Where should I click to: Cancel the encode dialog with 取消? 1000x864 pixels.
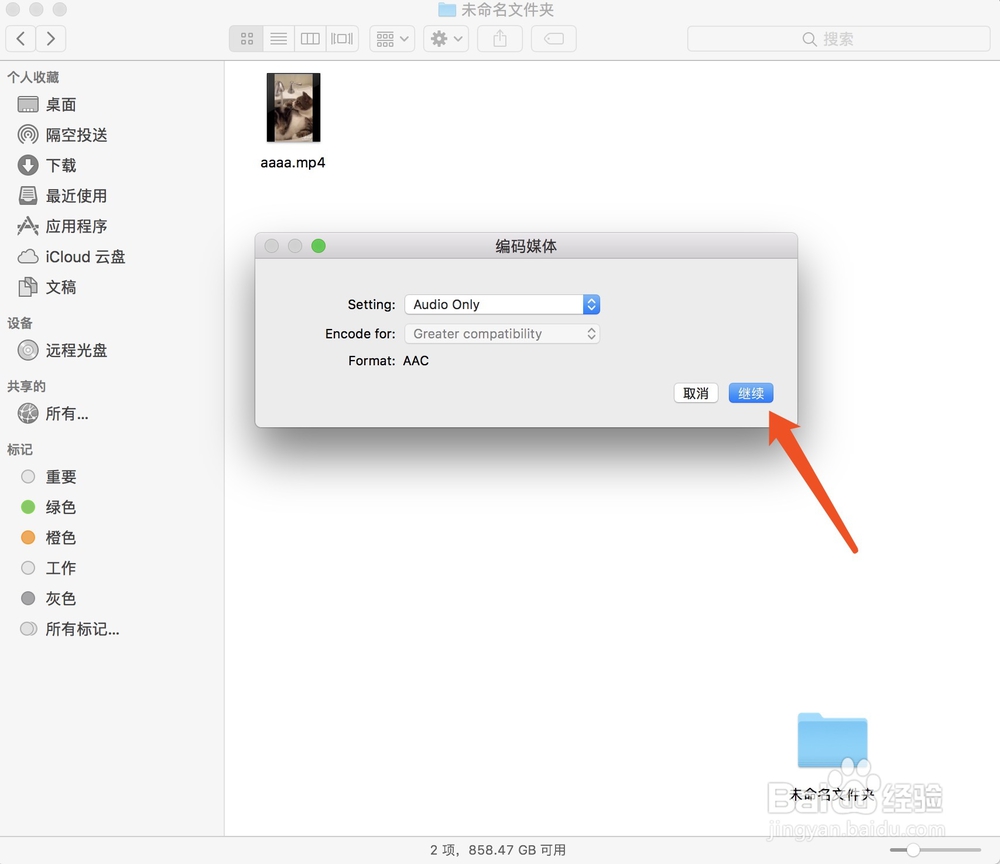coord(696,393)
